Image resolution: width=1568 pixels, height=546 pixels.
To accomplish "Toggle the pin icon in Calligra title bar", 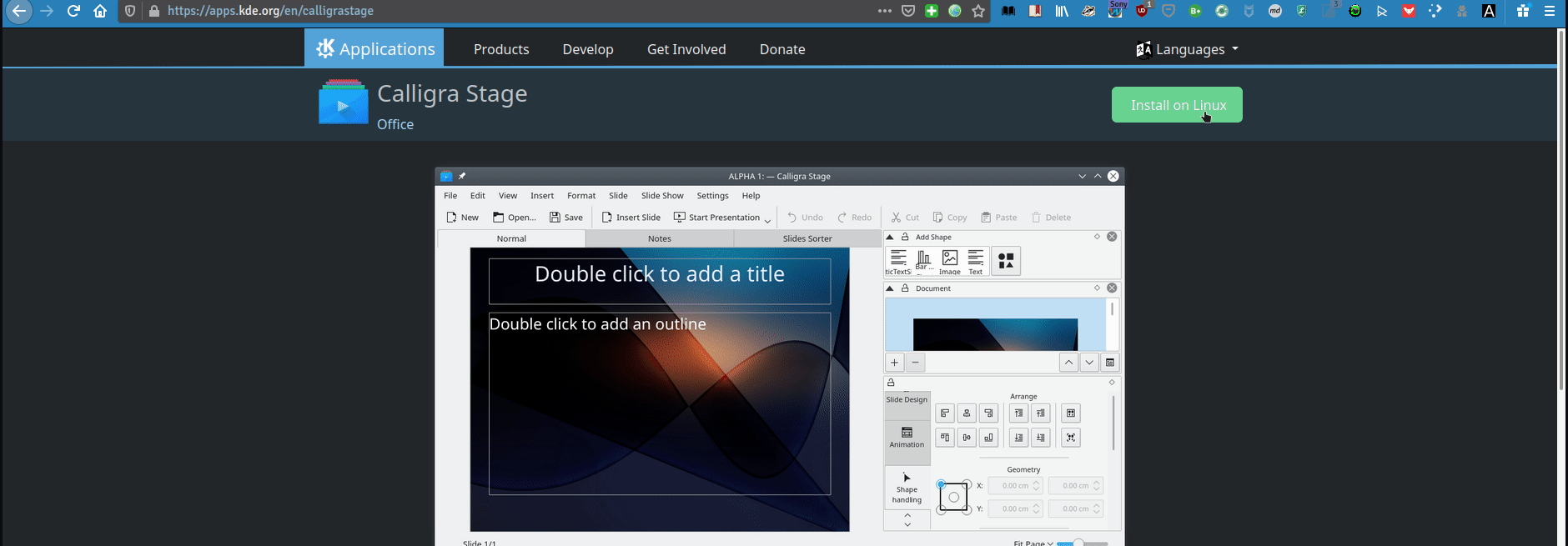I will pos(462,176).
